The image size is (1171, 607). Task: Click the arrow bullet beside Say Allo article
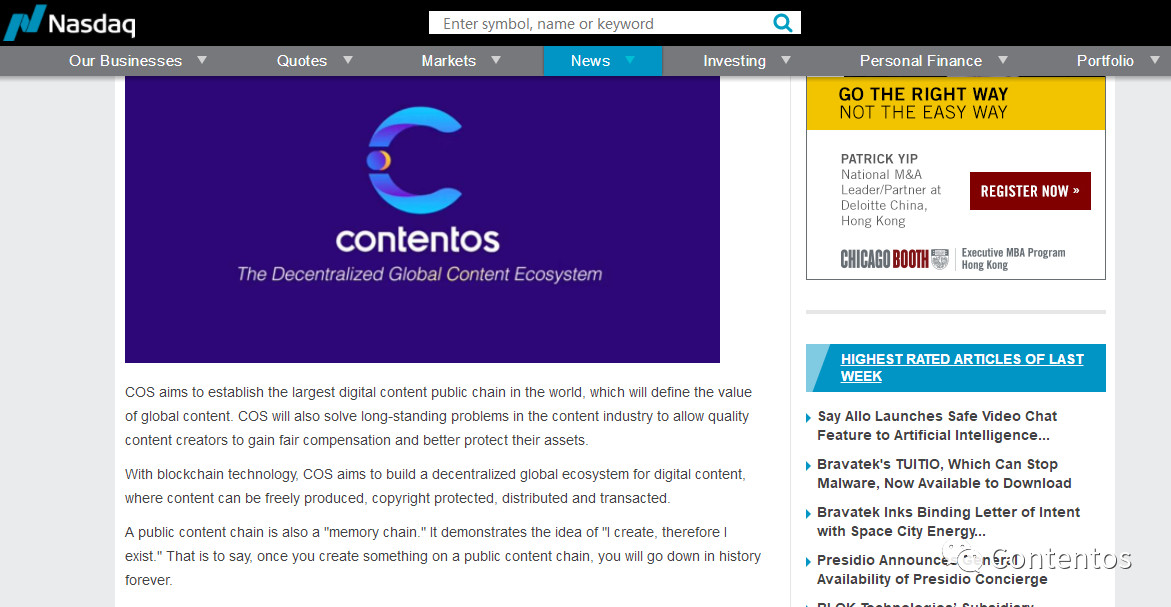[x=809, y=417]
